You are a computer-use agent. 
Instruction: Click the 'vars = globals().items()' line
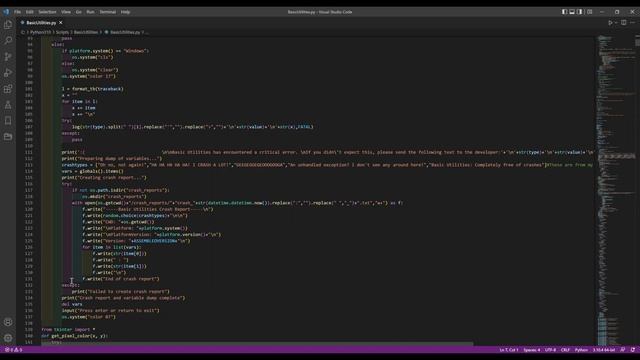pos(93,171)
